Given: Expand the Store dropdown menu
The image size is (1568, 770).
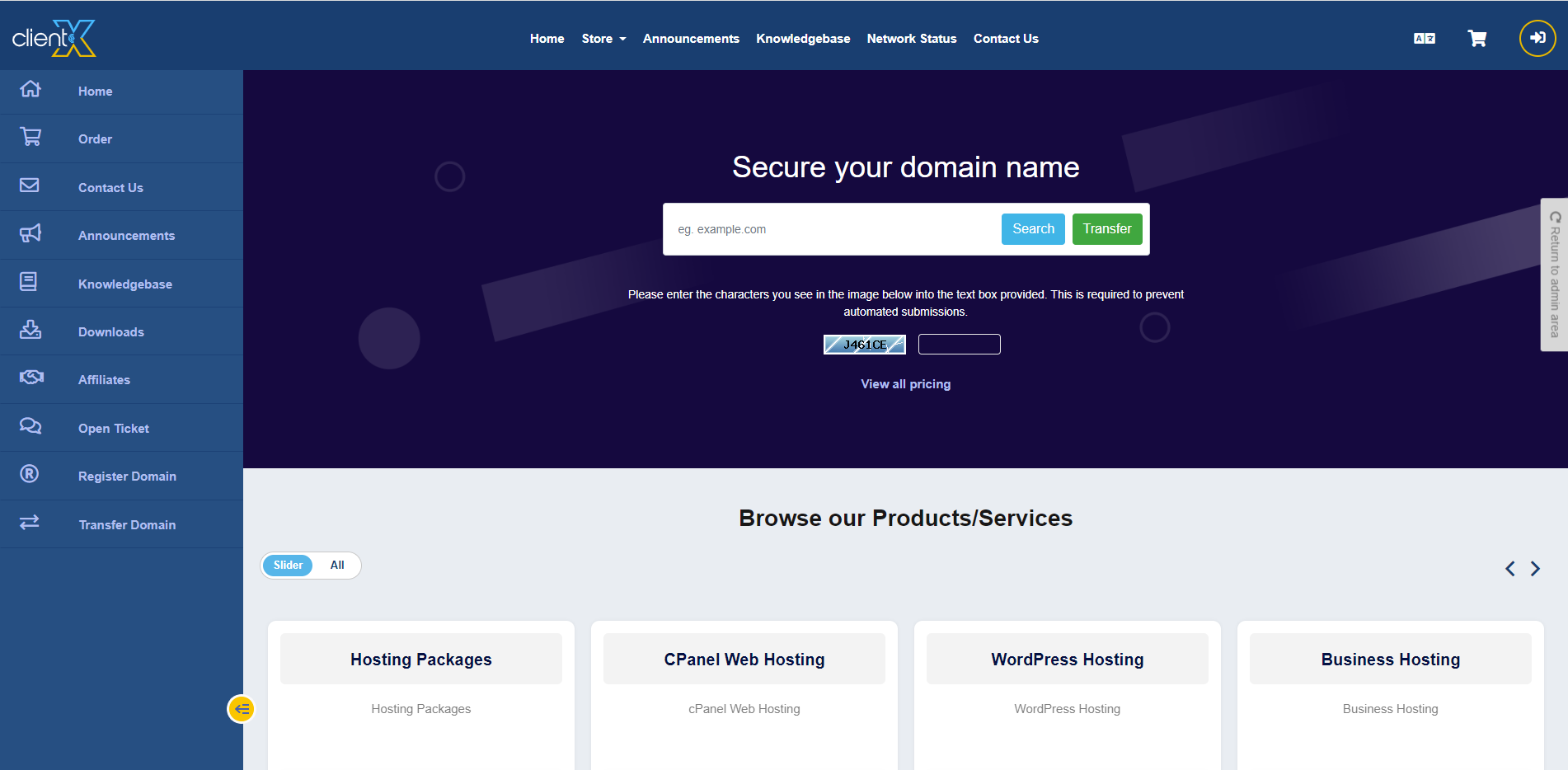Looking at the screenshot, I should (x=603, y=39).
